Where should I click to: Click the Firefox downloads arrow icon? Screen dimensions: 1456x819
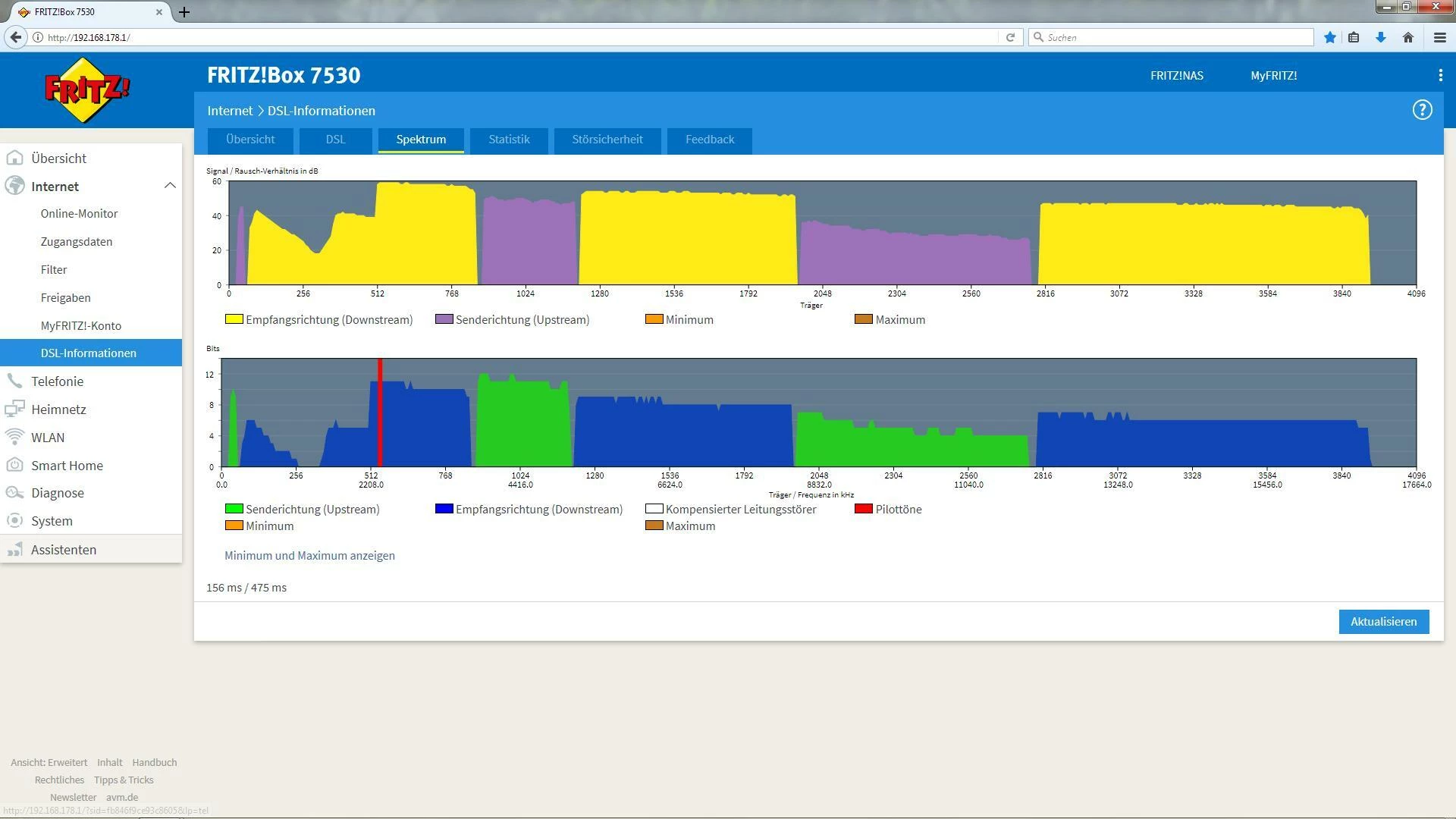(1381, 37)
